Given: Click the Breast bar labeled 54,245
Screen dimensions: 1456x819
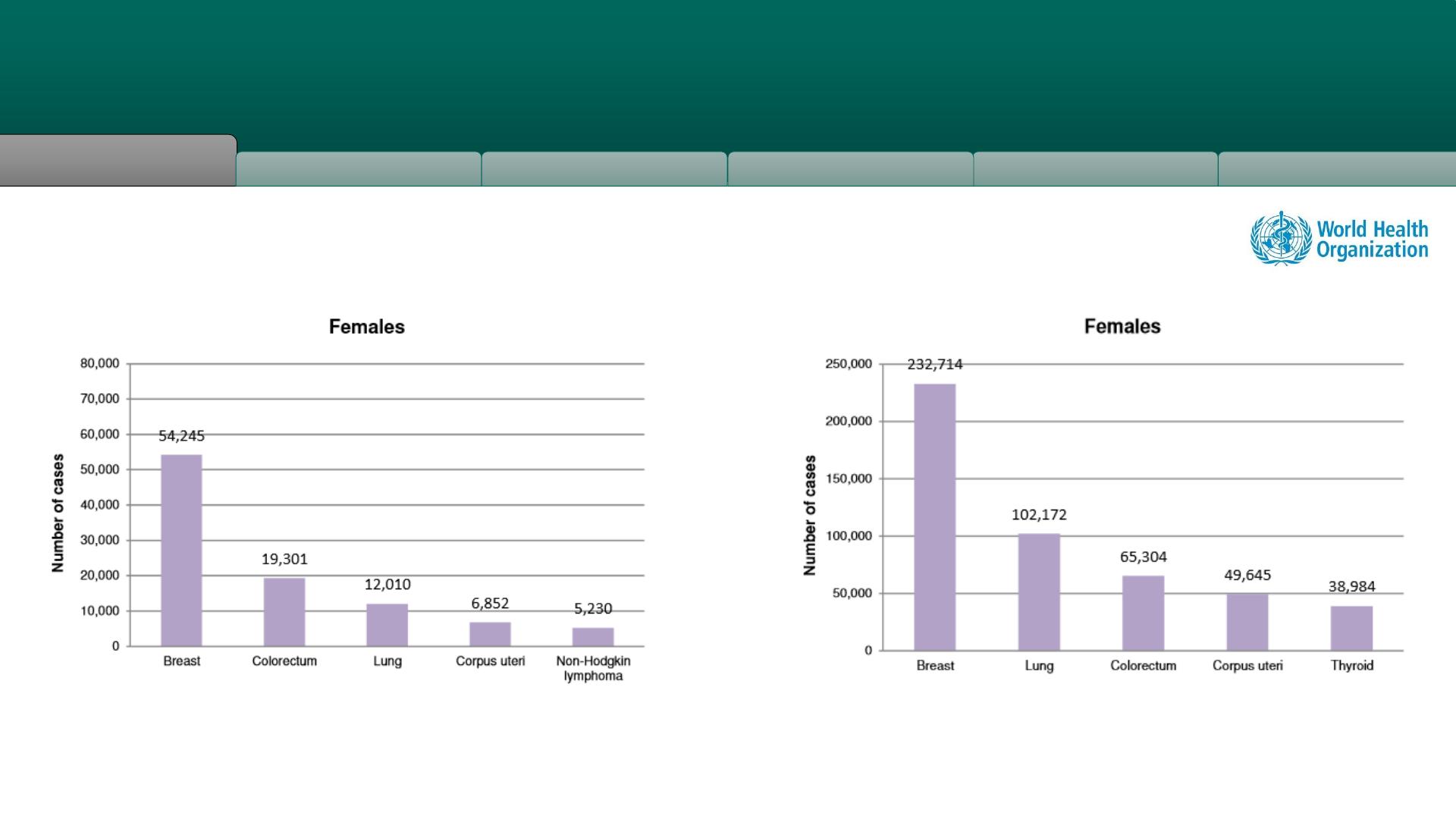Looking at the screenshot, I should tap(181, 551).
